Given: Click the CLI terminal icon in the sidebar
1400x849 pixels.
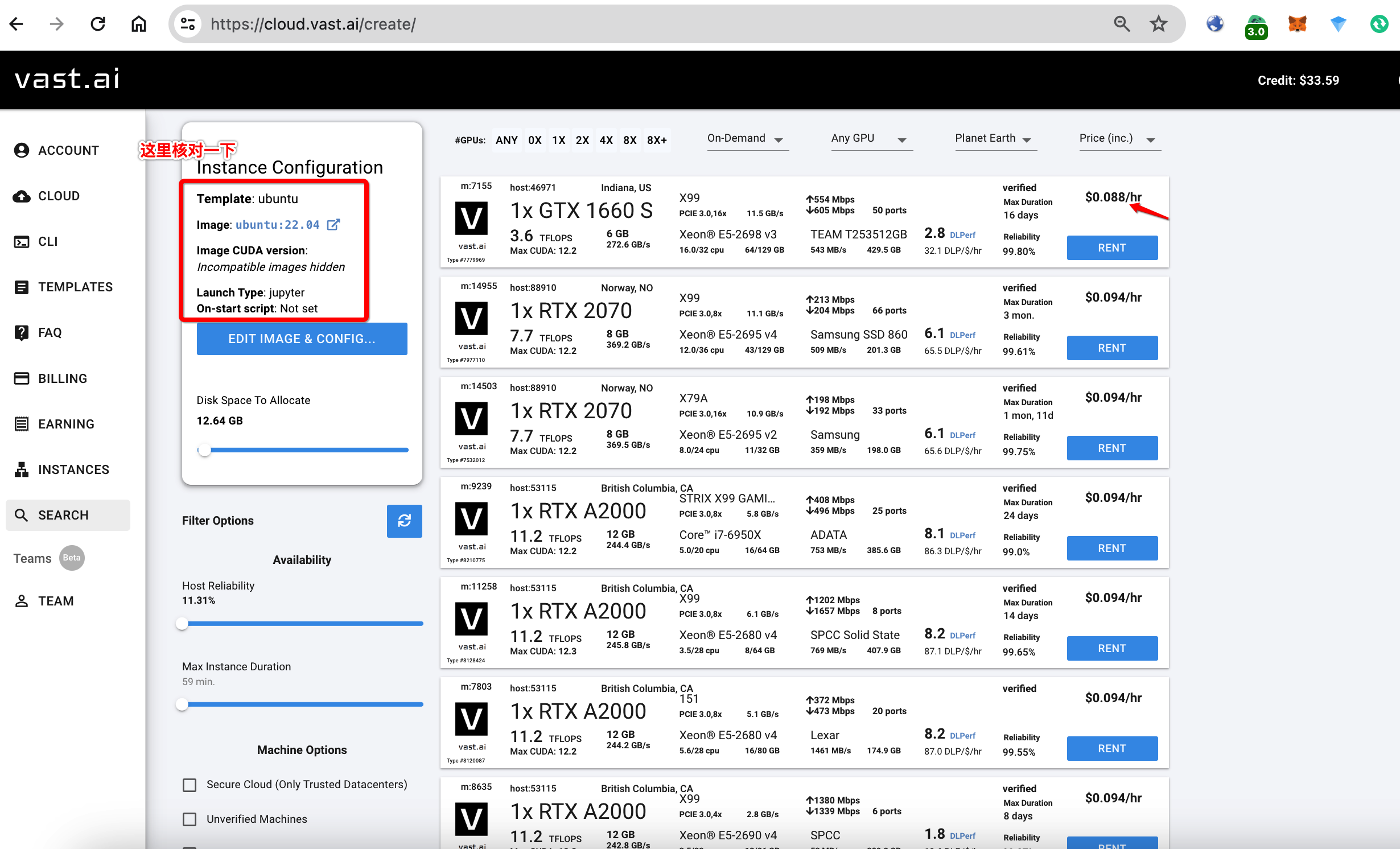Looking at the screenshot, I should [x=22, y=242].
